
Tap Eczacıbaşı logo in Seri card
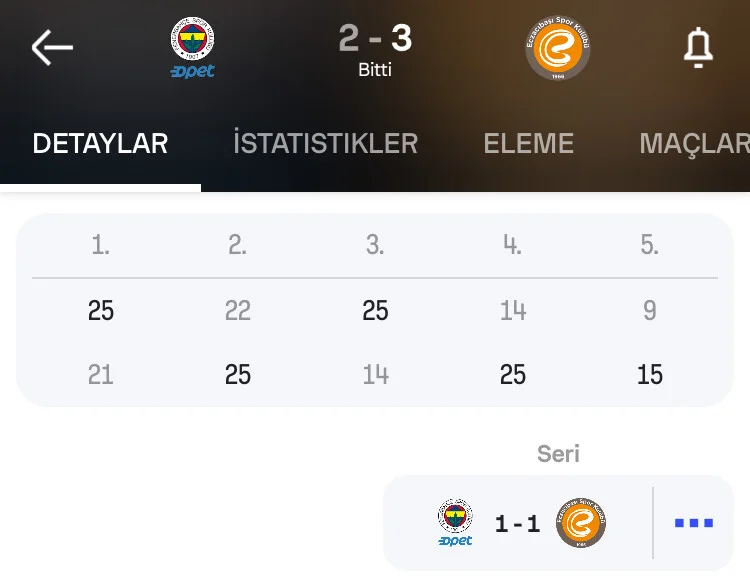coord(581,523)
